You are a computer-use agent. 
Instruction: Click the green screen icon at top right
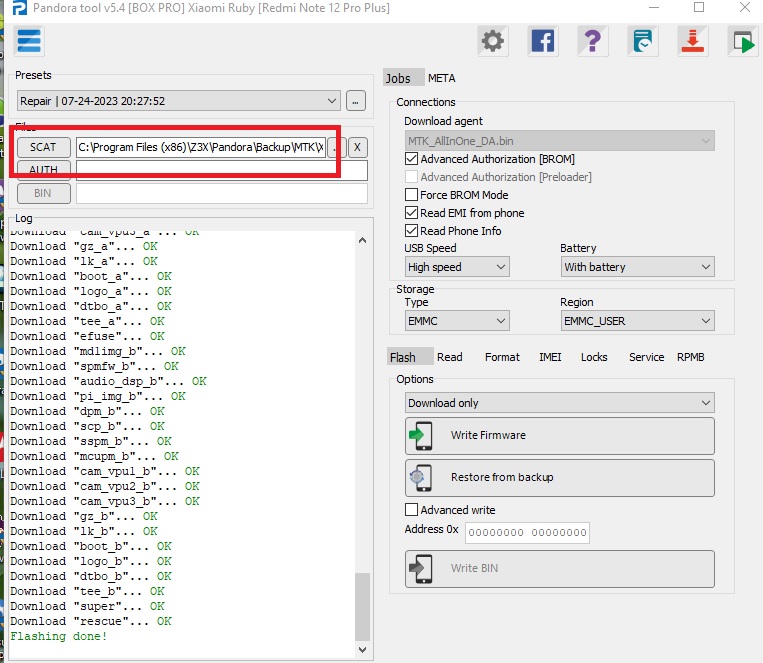pyautogui.click(x=741, y=41)
